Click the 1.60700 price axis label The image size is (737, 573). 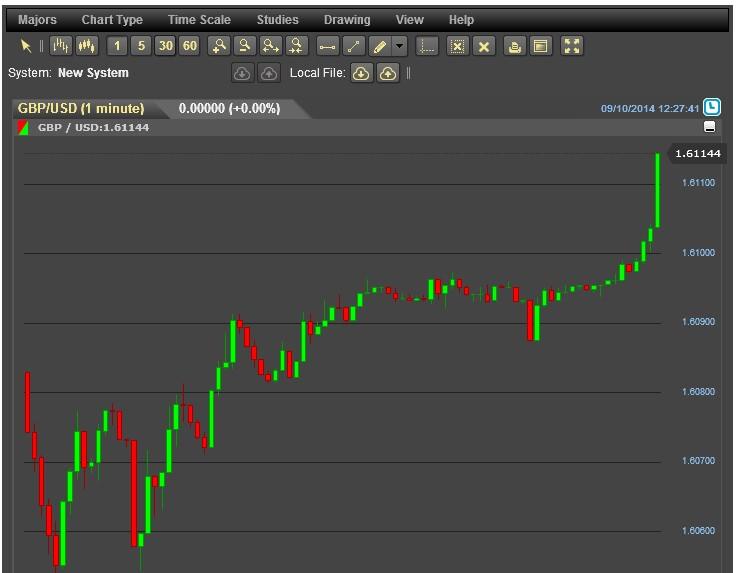pos(698,461)
